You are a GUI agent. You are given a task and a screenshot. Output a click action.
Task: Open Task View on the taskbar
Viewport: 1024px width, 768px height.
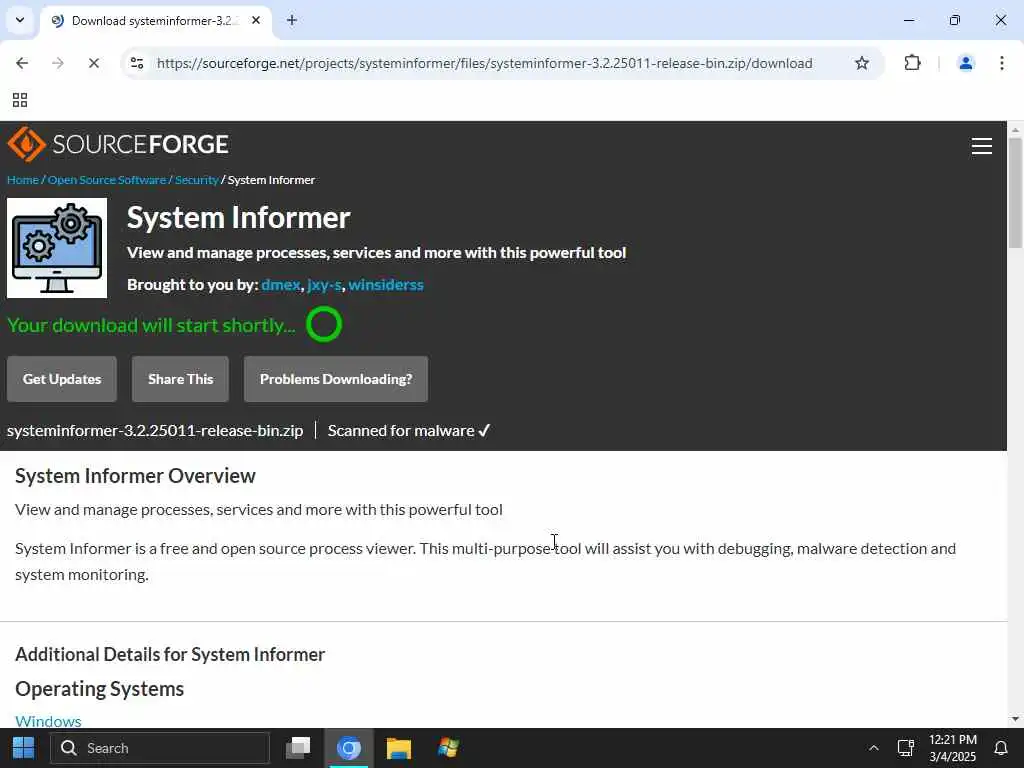pyautogui.click(x=298, y=748)
